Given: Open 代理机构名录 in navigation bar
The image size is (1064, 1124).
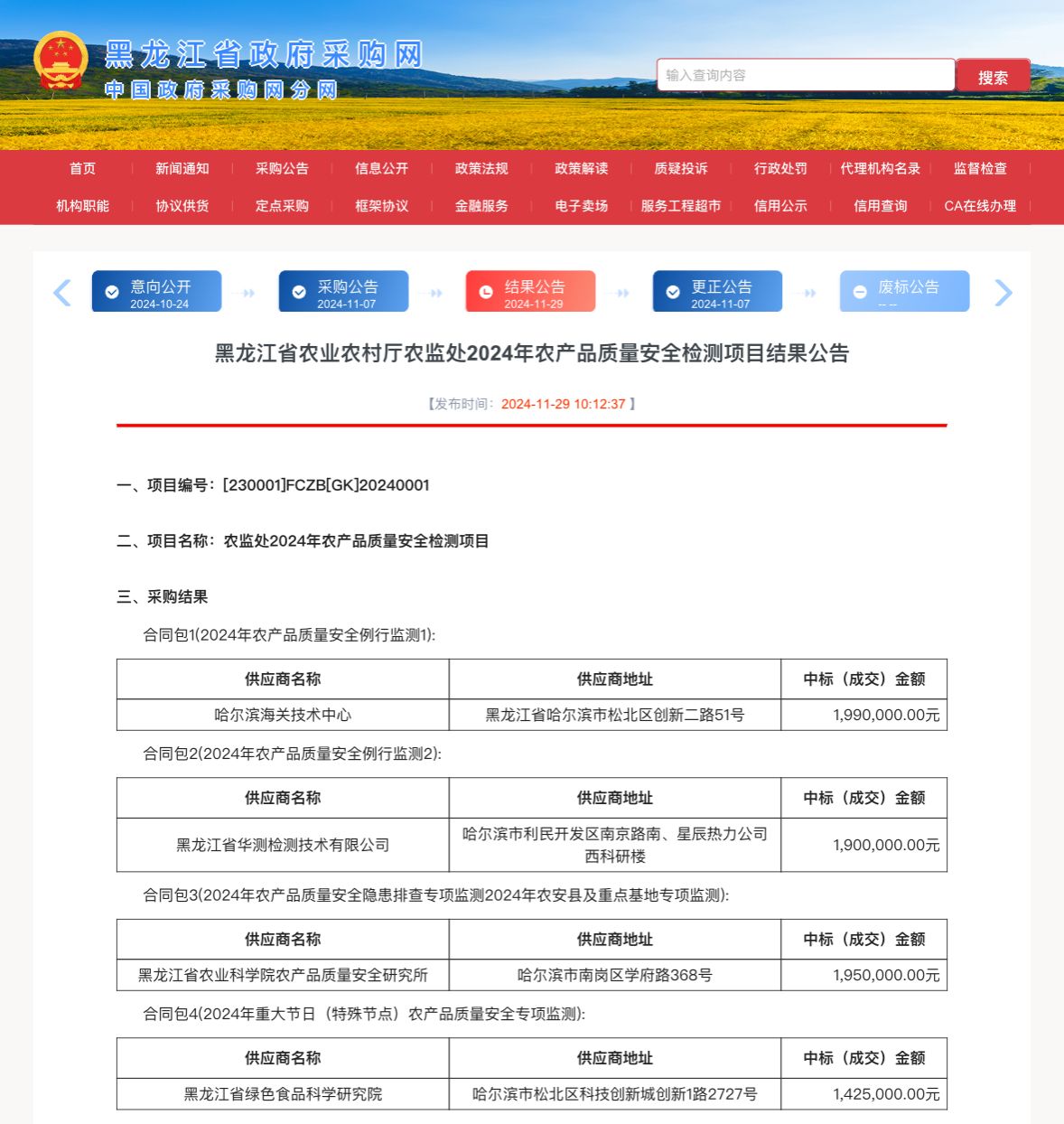Looking at the screenshot, I should 881,169.
